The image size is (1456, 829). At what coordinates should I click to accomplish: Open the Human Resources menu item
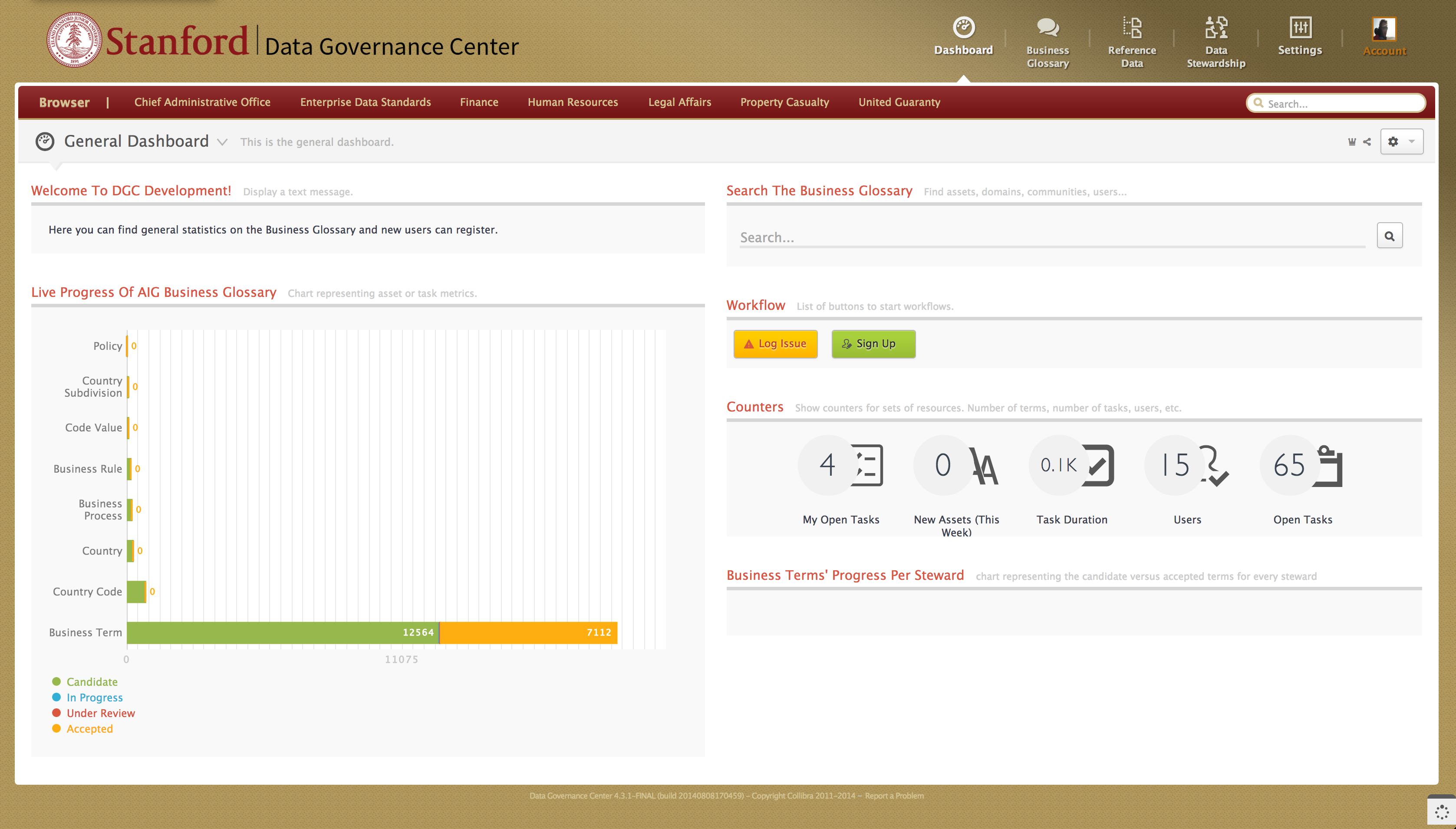point(572,102)
